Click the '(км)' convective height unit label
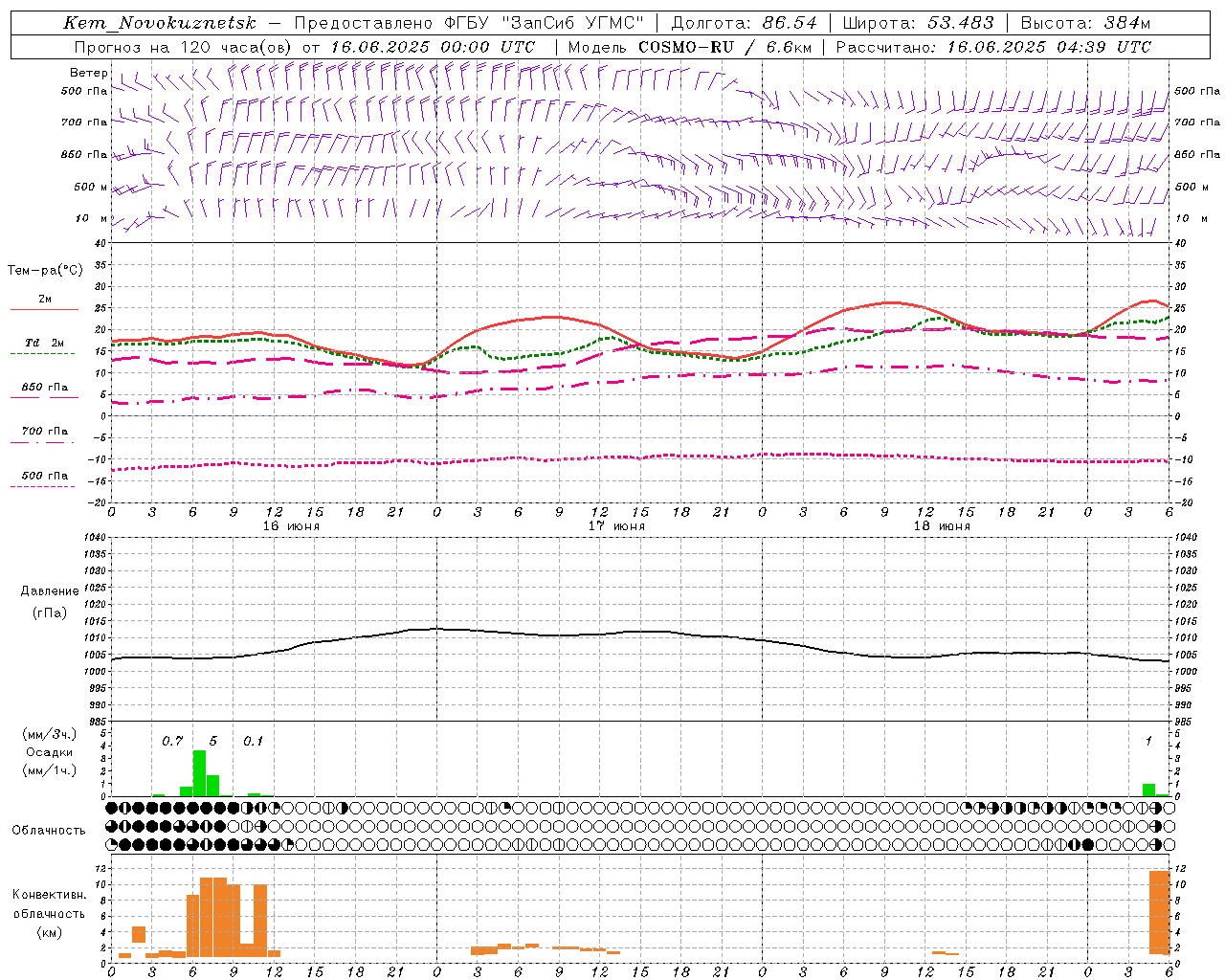The image size is (1225, 980). tap(49, 932)
